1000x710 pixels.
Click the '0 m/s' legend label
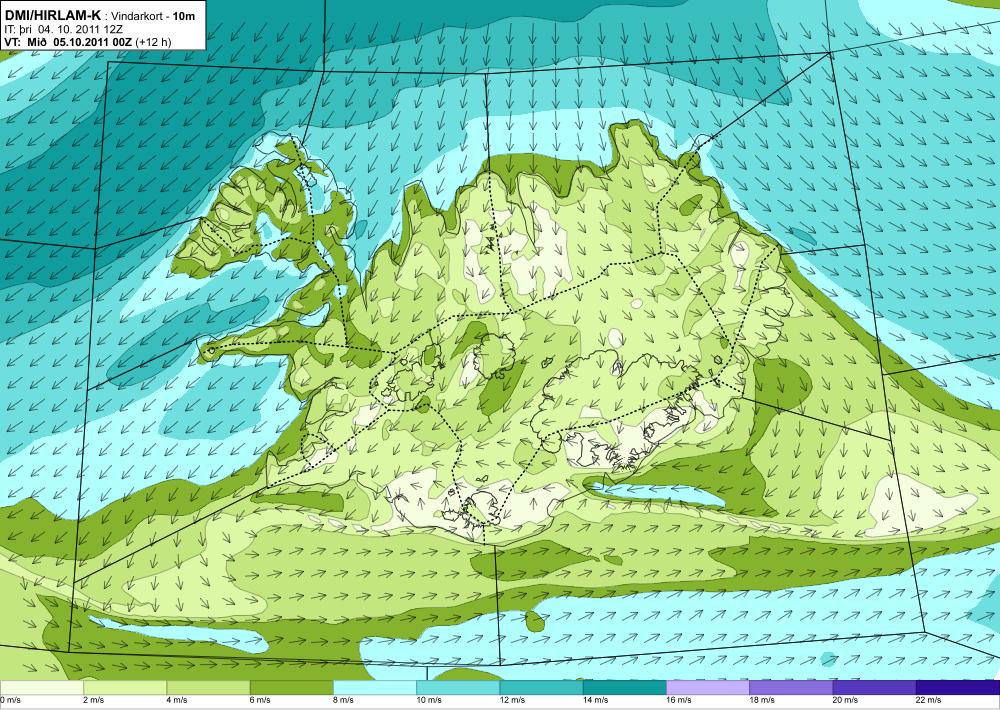tap(11, 700)
